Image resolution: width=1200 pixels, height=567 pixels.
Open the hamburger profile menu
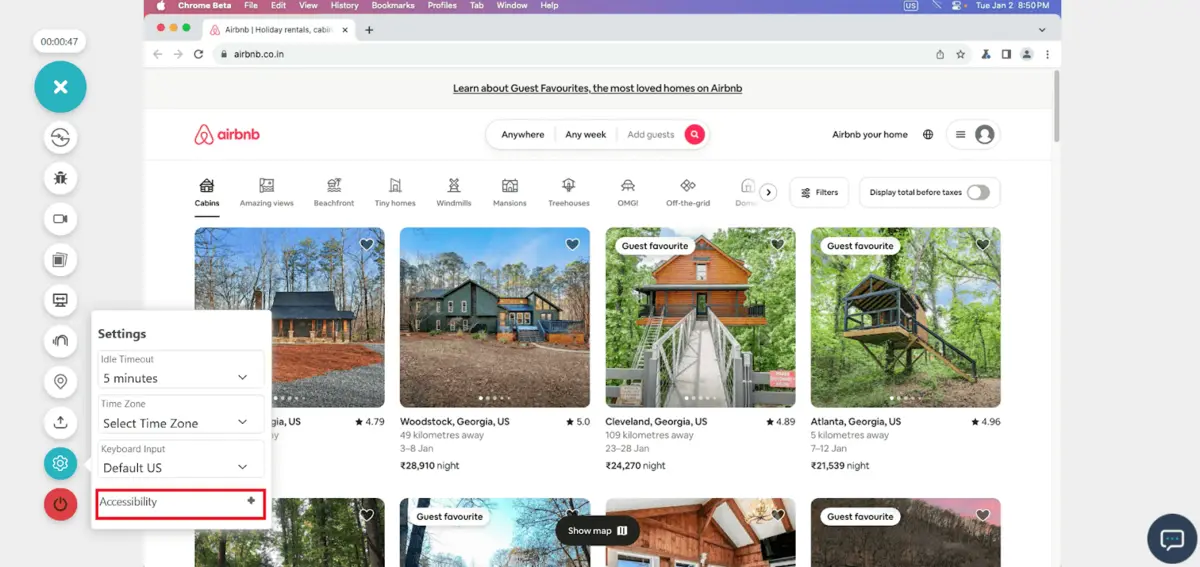973,134
